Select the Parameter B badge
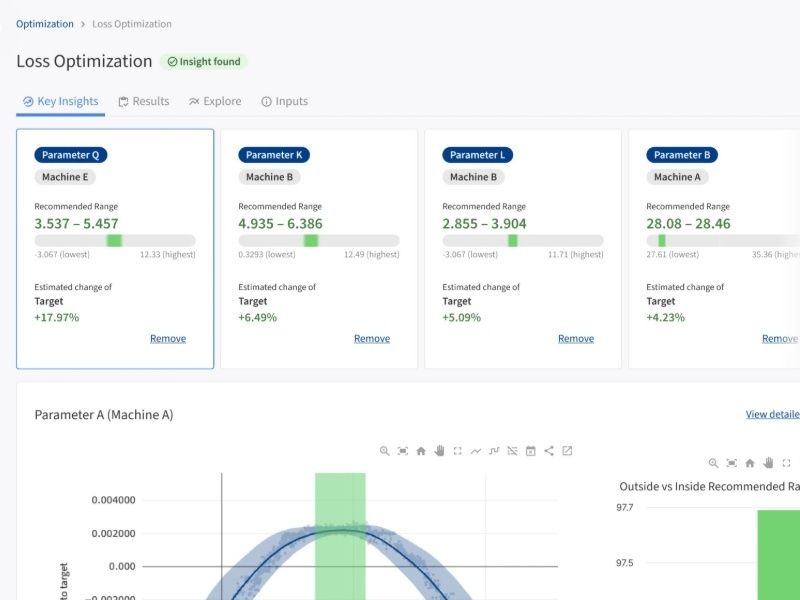Viewport: 800px width, 600px height. coord(682,155)
